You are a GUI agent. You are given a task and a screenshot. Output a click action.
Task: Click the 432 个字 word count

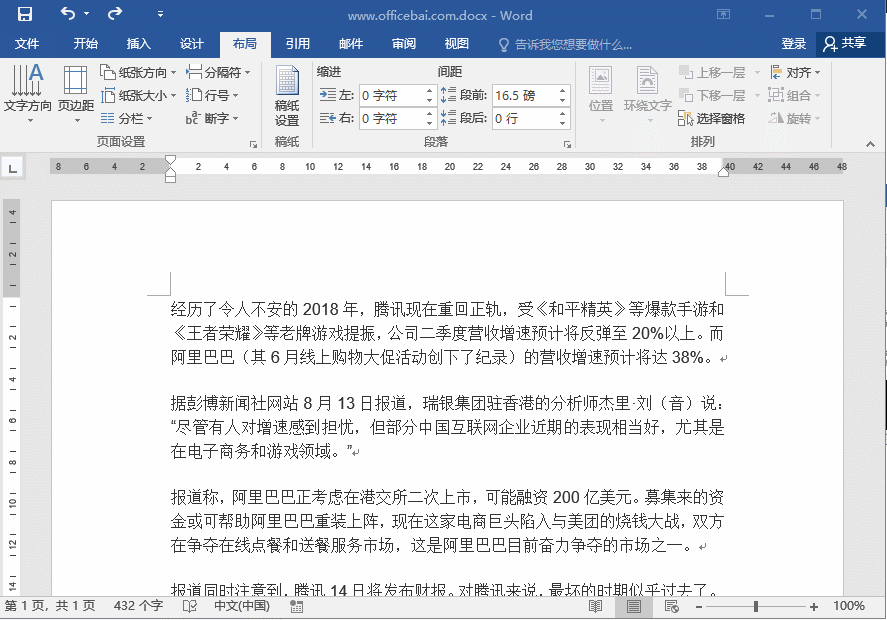pyautogui.click(x=139, y=606)
